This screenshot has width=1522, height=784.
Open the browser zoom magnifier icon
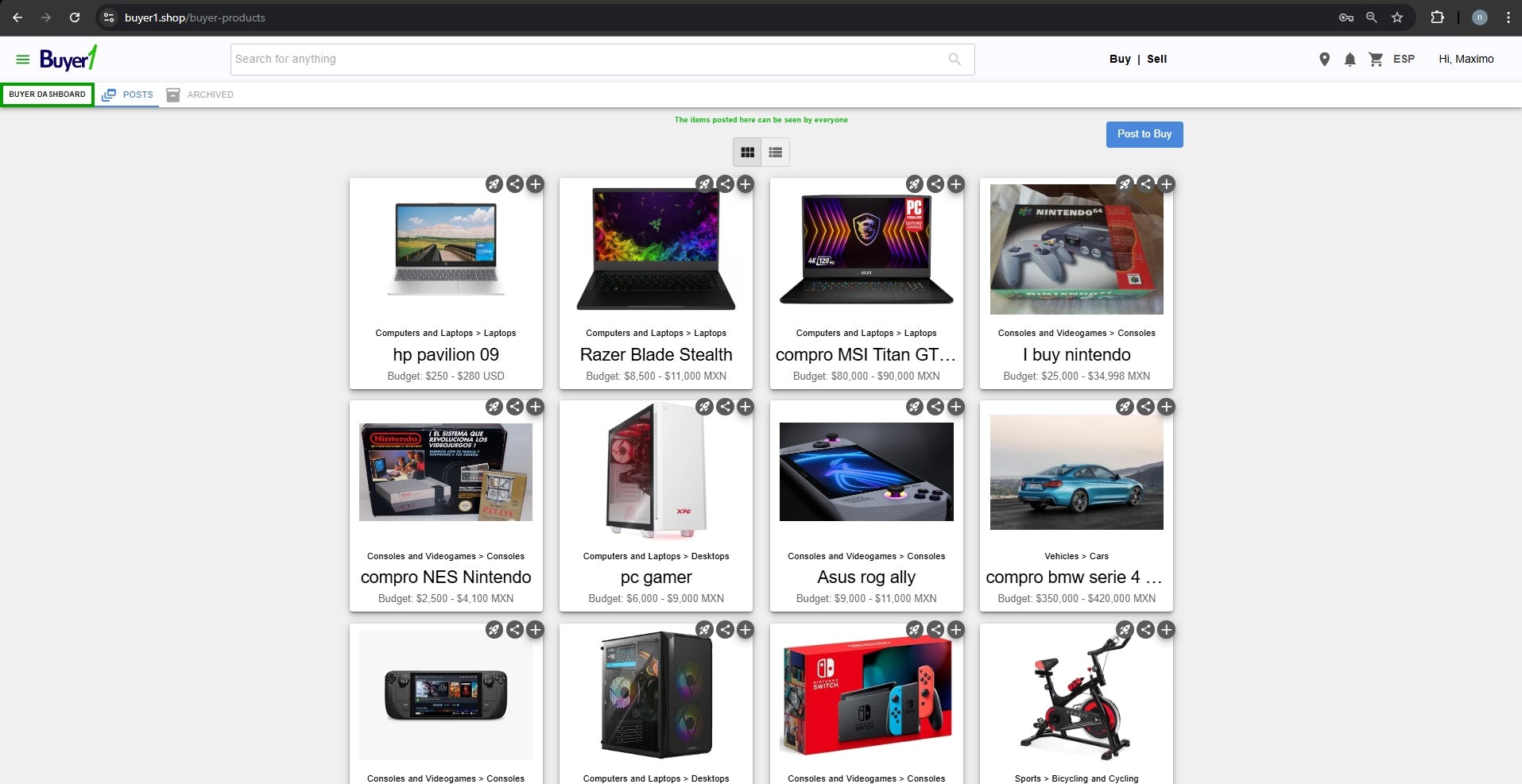point(1371,17)
